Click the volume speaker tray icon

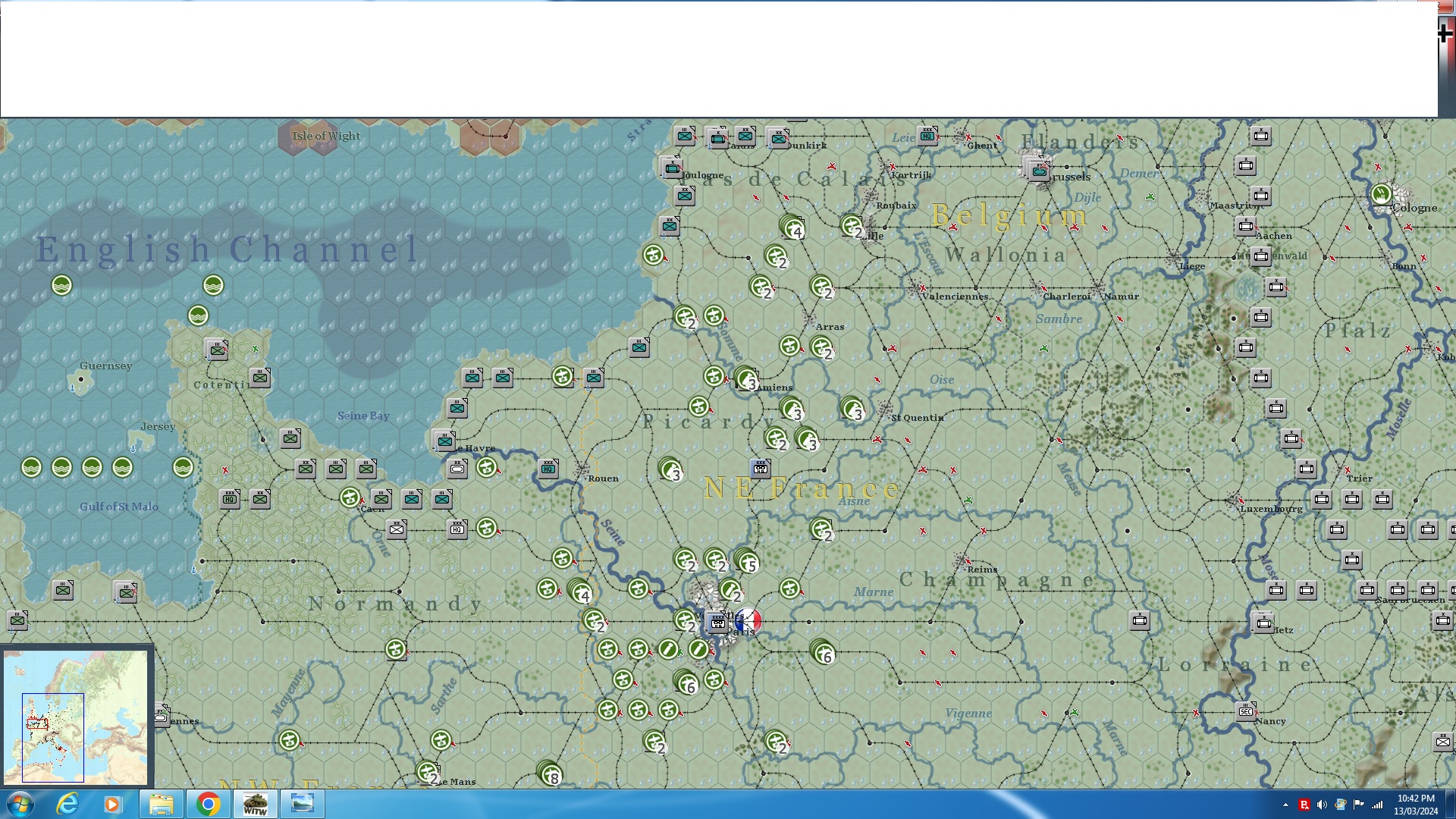1322,805
